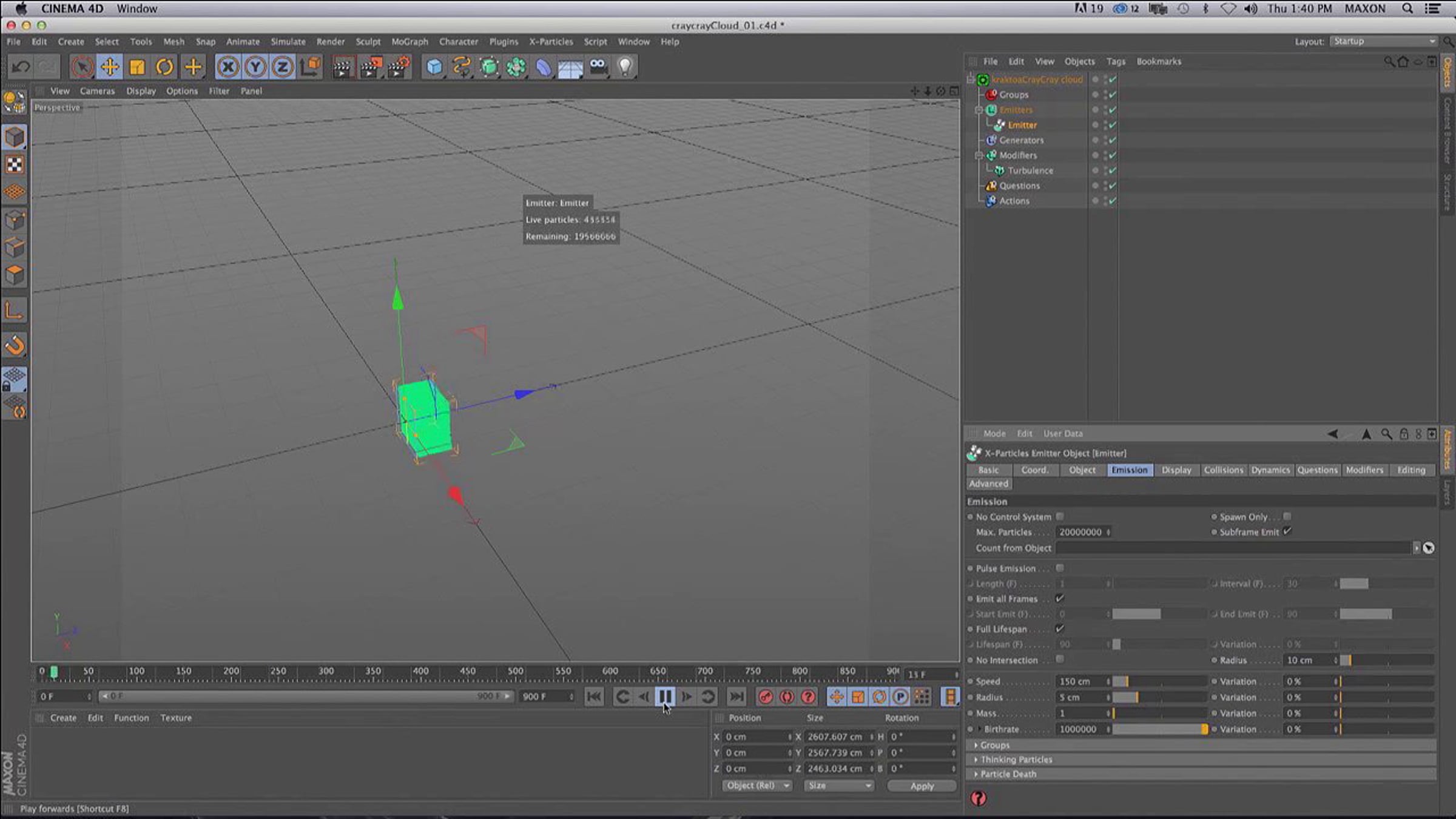
Task: Select the Live Selection tool
Action: click(x=82, y=67)
